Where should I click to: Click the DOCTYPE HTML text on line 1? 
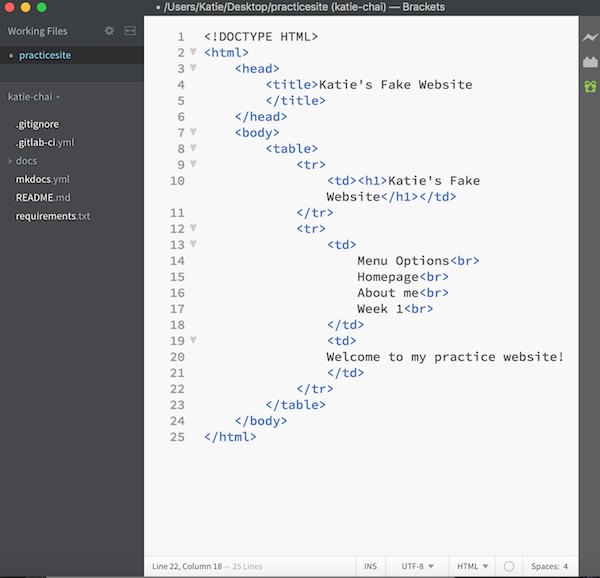261,37
